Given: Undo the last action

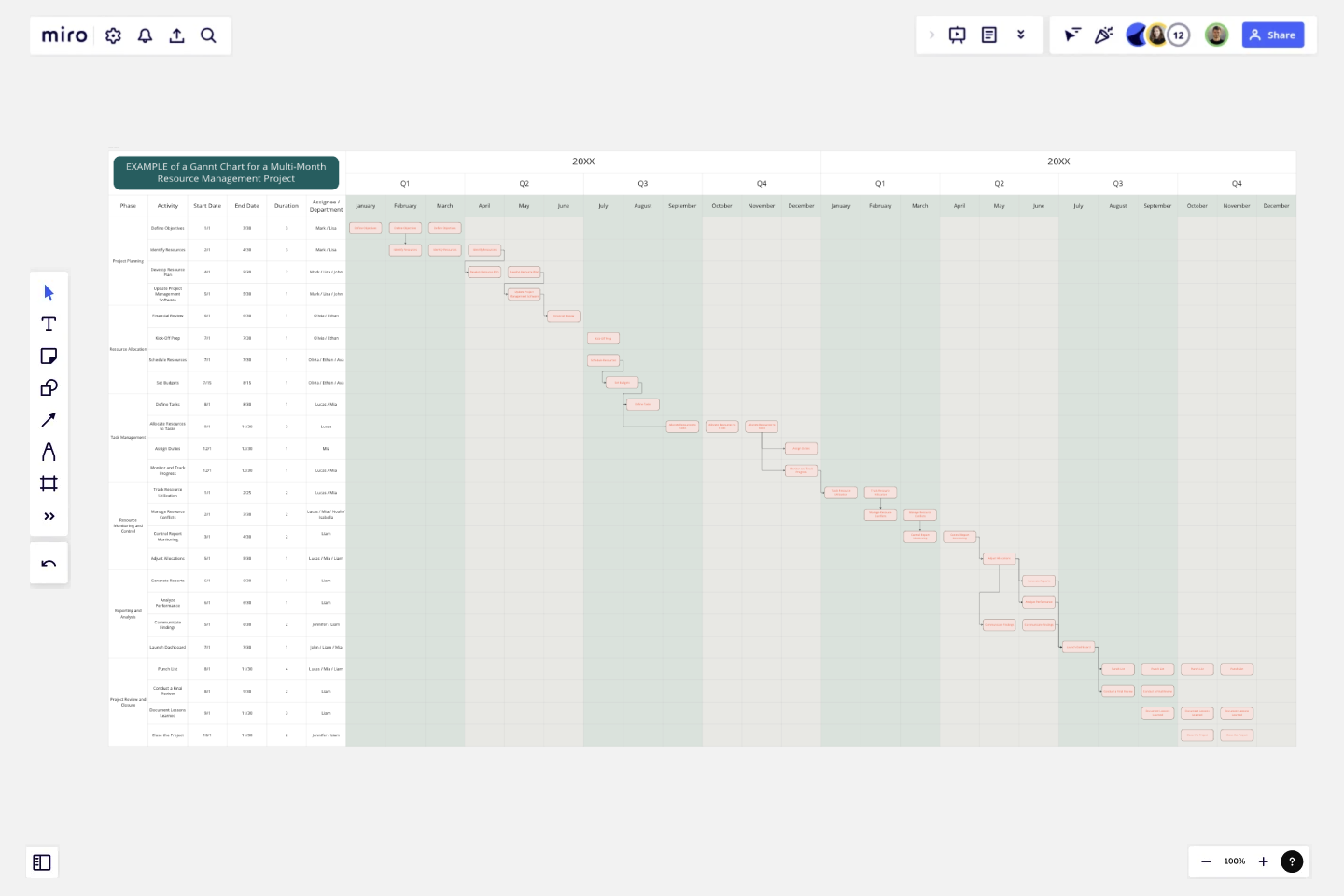Looking at the screenshot, I should point(49,563).
